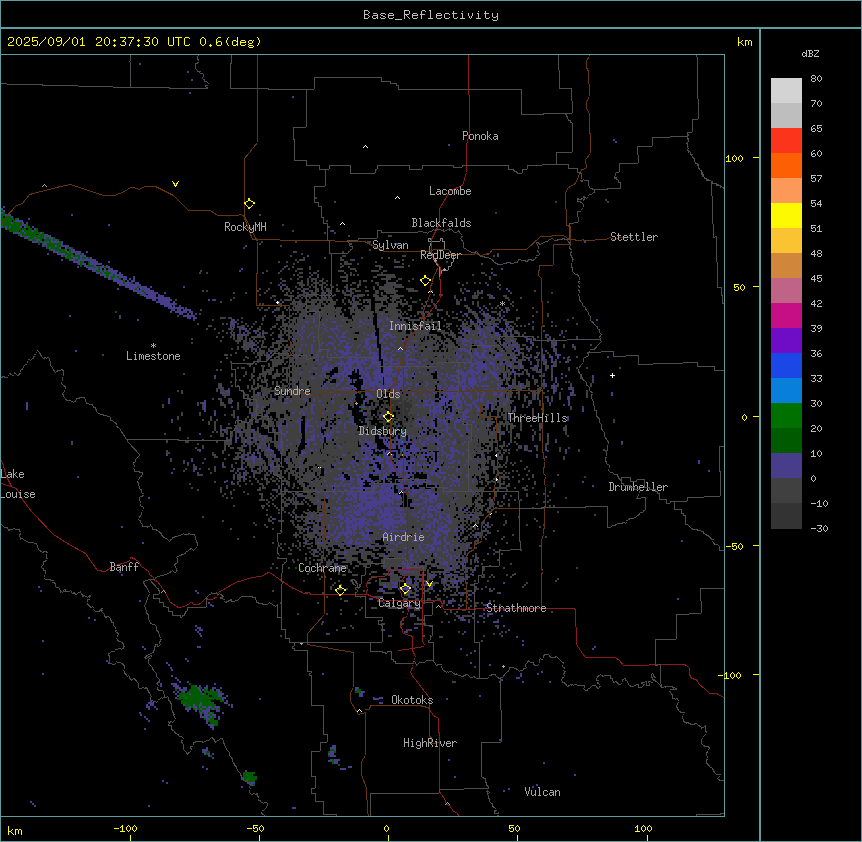Pick the pink 42–45 dBZ legend swatch

786,291
